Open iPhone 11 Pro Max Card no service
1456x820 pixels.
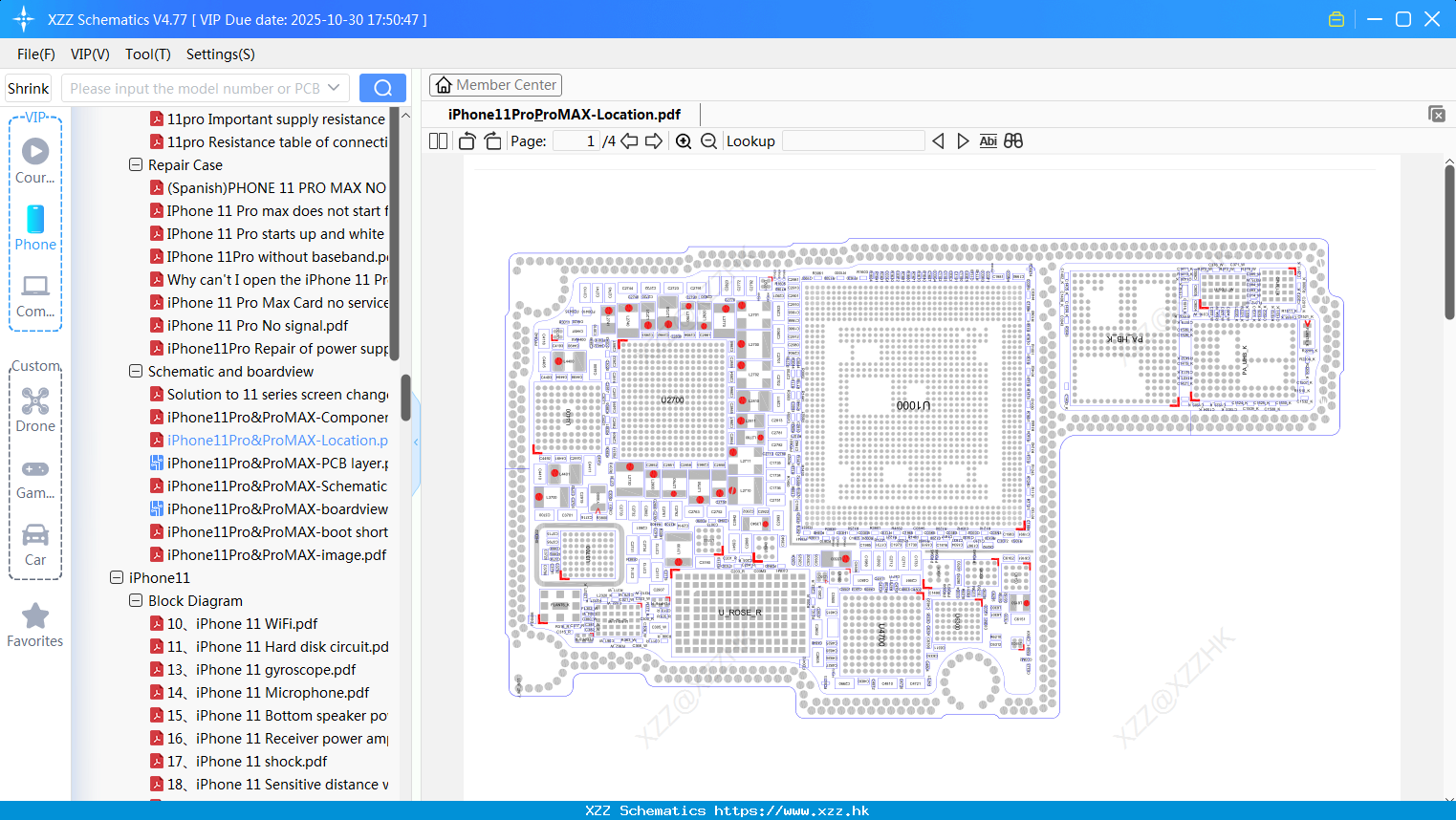pyautogui.click(x=269, y=302)
